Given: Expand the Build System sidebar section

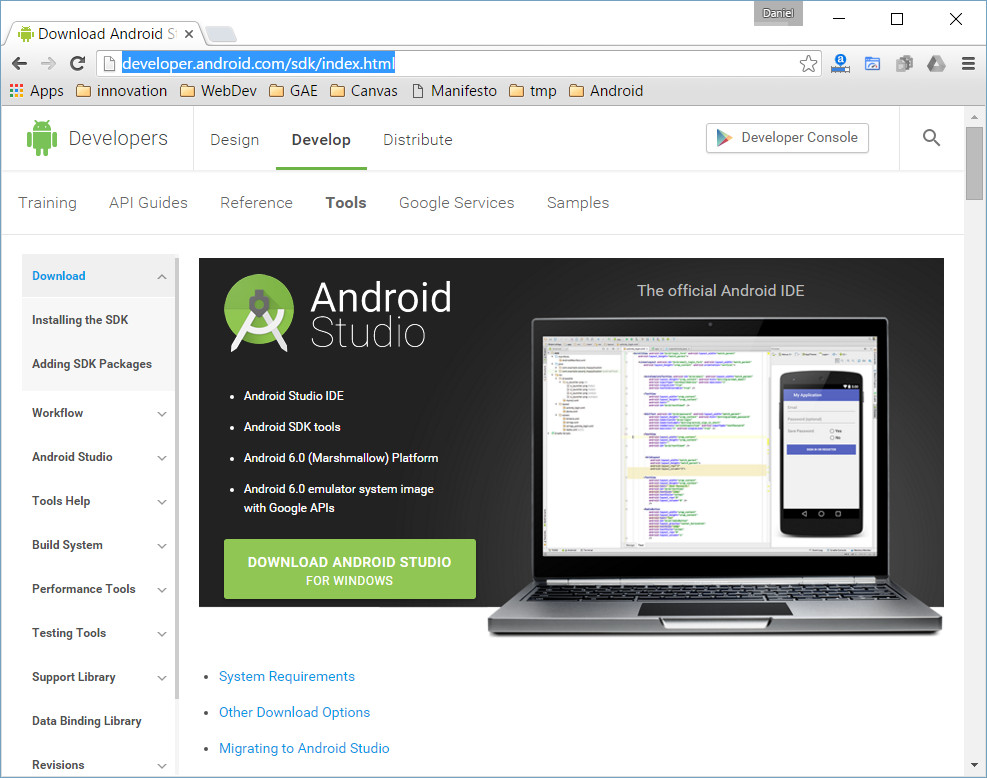Looking at the screenshot, I should pyautogui.click(x=162, y=546).
